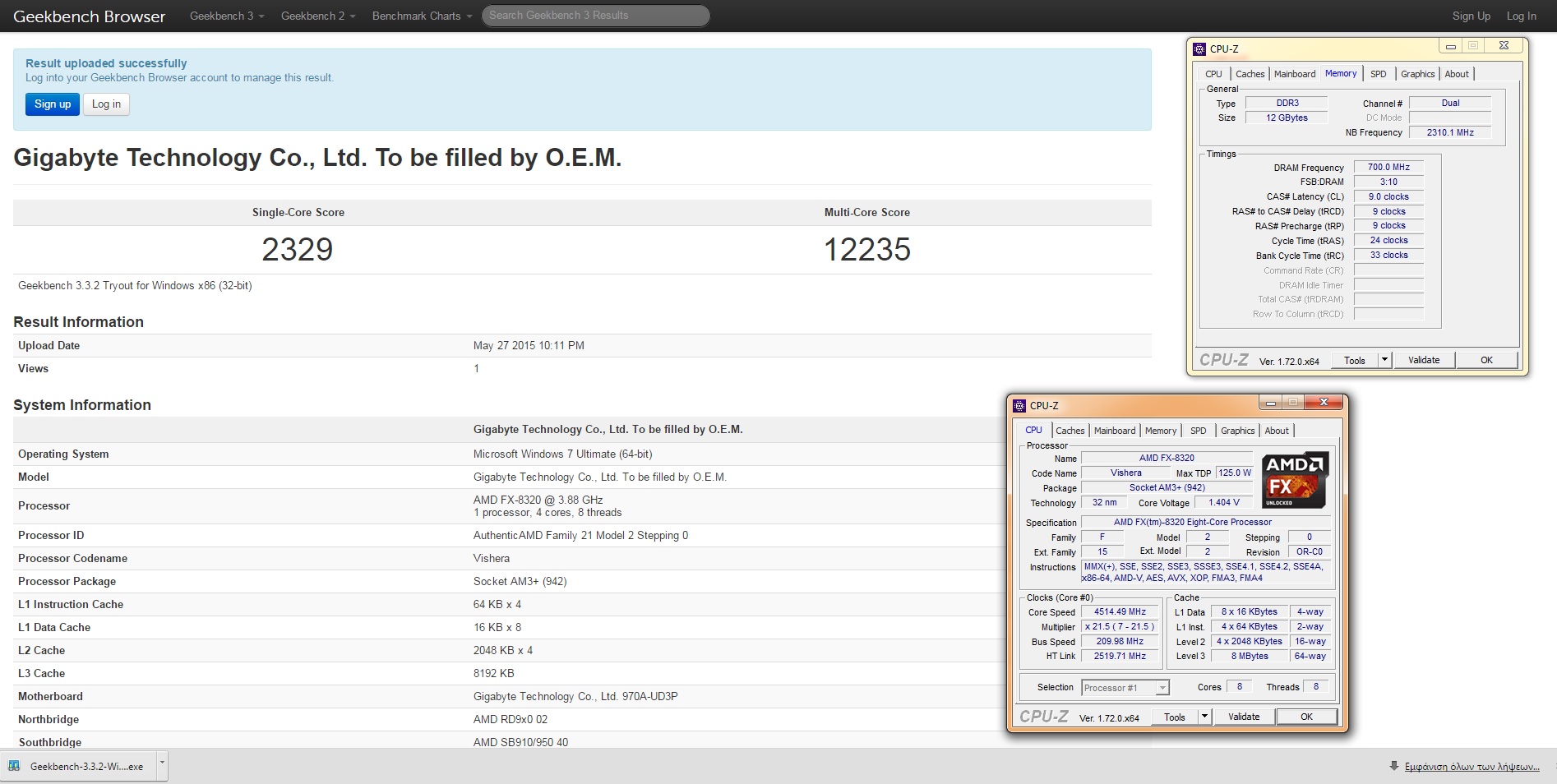Click the HT Link 2519.71 MHz value
The height and width of the screenshot is (784, 1557).
(x=1120, y=657)
